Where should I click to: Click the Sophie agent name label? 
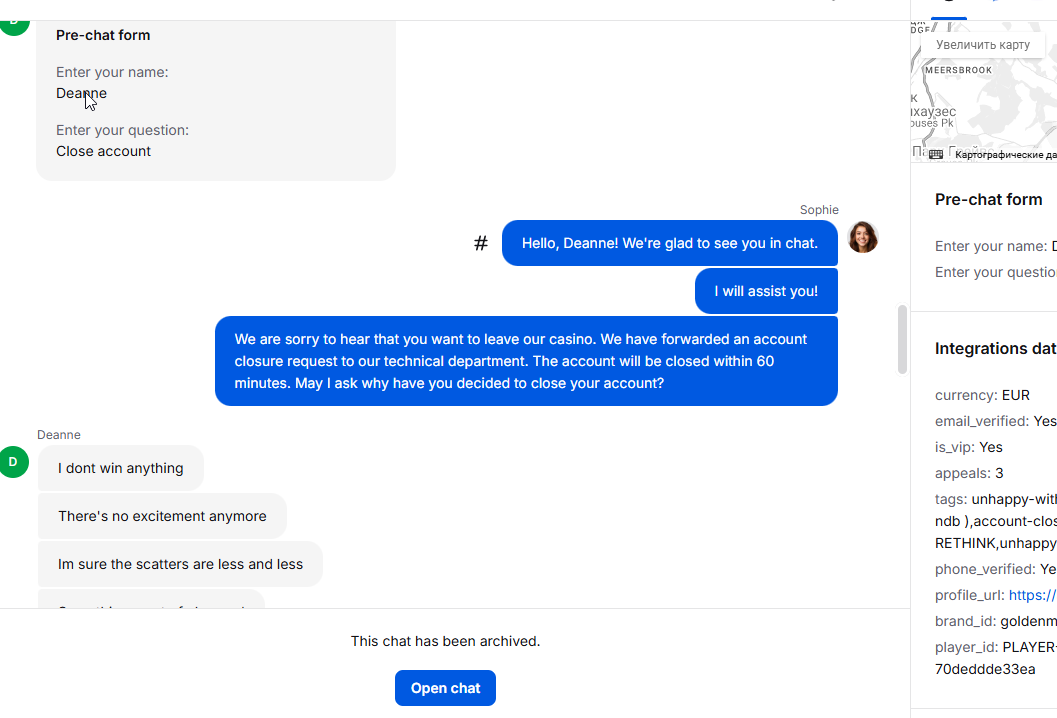(819, 210)
